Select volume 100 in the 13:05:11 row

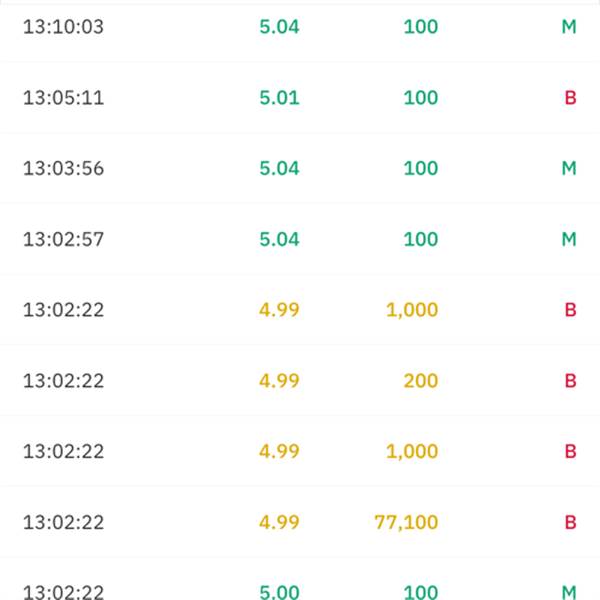click(x=421, y=98)
